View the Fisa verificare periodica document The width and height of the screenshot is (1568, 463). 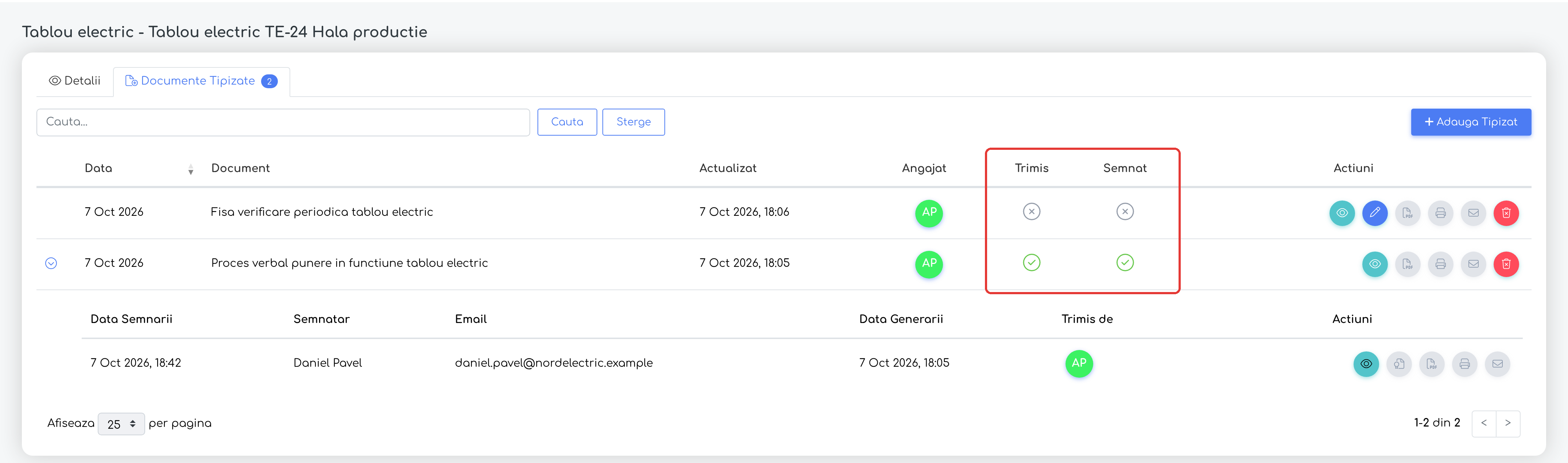tap(1342, 213)
